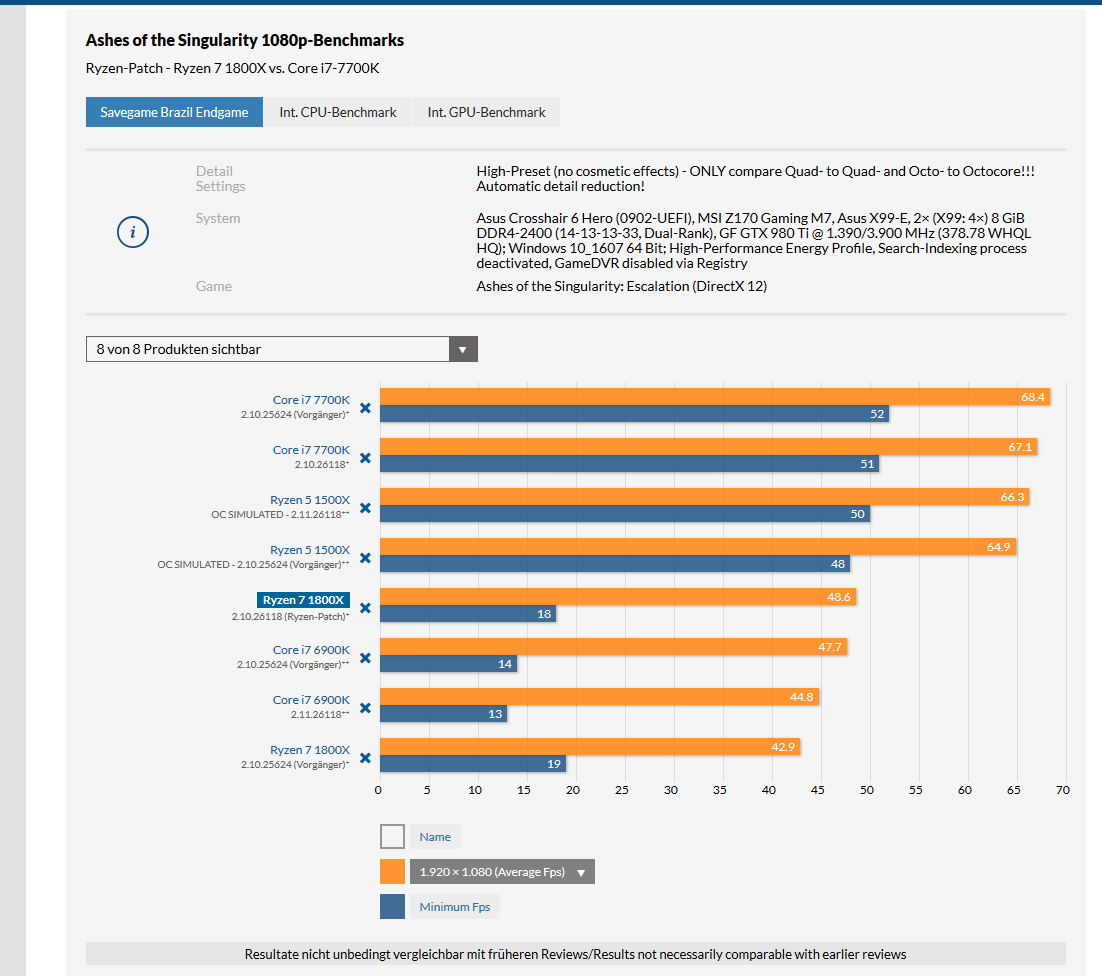This screenshot has height=976, width=1102.
Task: Click the 66.3 average fps bar
Action: pyautogui.click(x=705, y=496)
